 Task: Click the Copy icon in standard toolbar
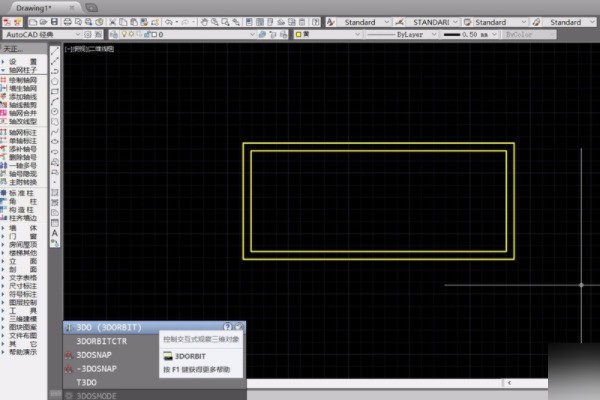(123, 22)
